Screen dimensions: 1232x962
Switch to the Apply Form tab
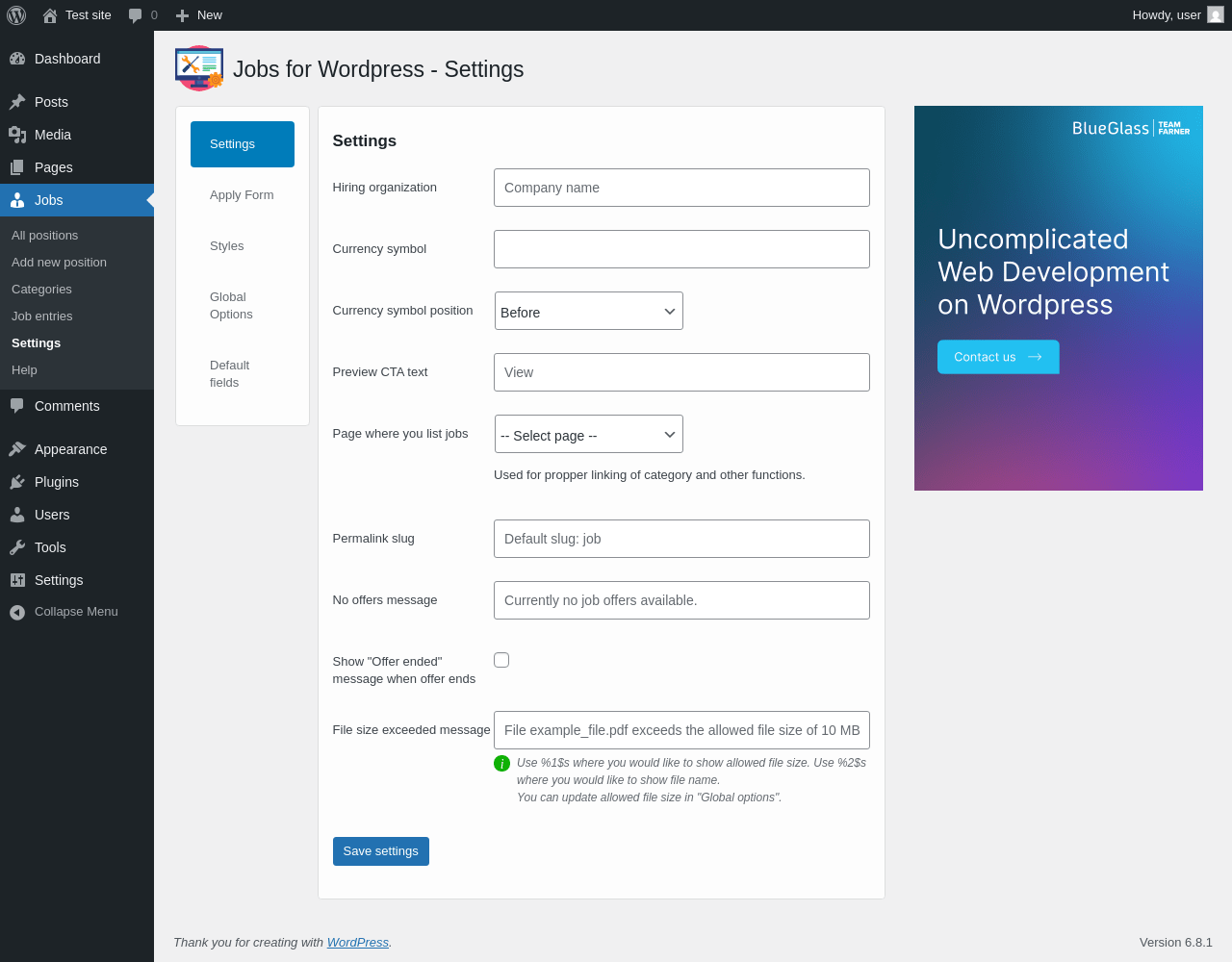pos(243,195)
